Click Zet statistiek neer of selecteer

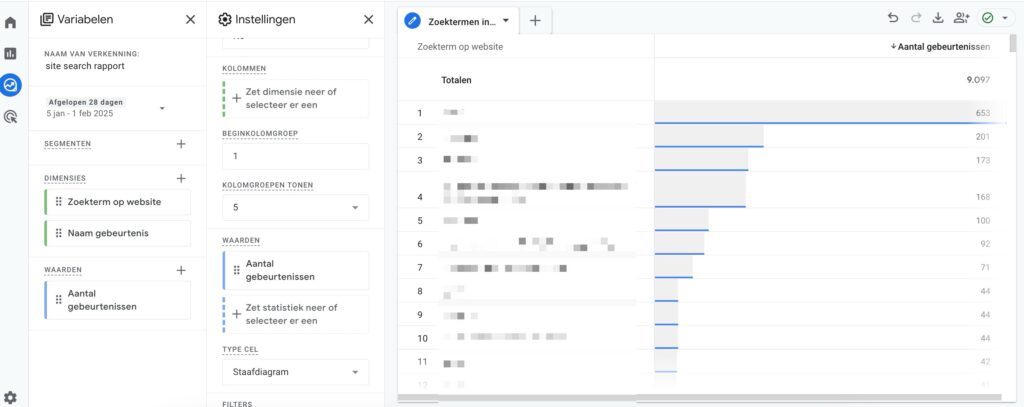[295, 314]
